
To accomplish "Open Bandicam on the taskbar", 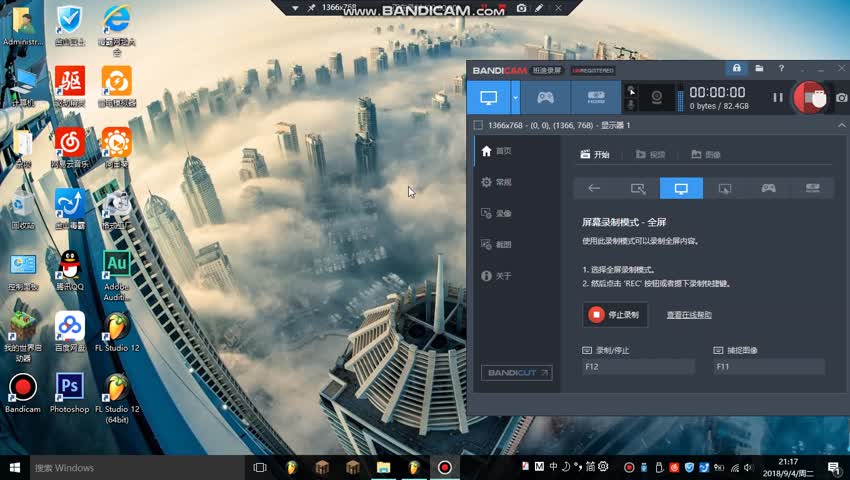I will (x=445, y=468).
